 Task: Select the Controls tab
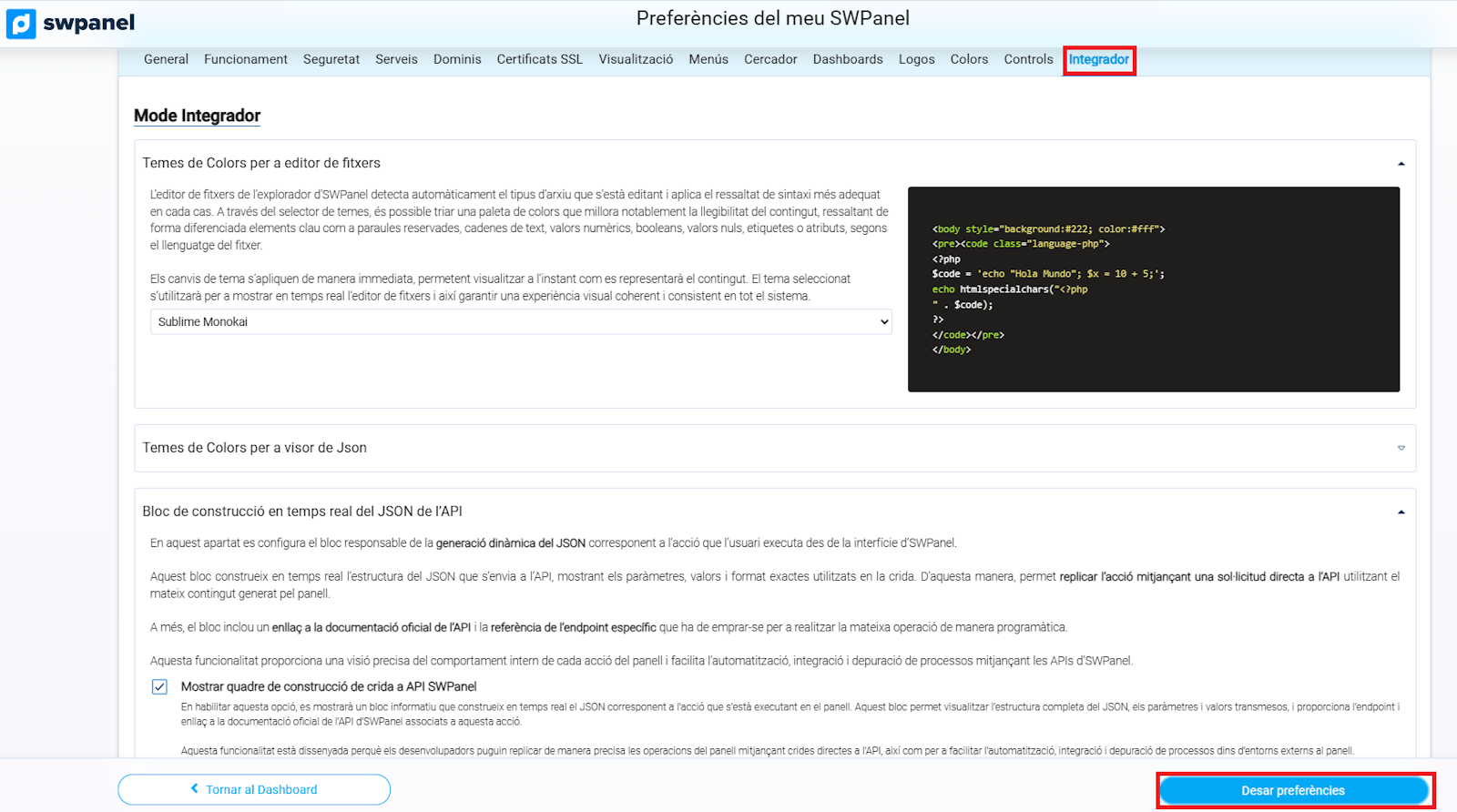coord(1028,60)
